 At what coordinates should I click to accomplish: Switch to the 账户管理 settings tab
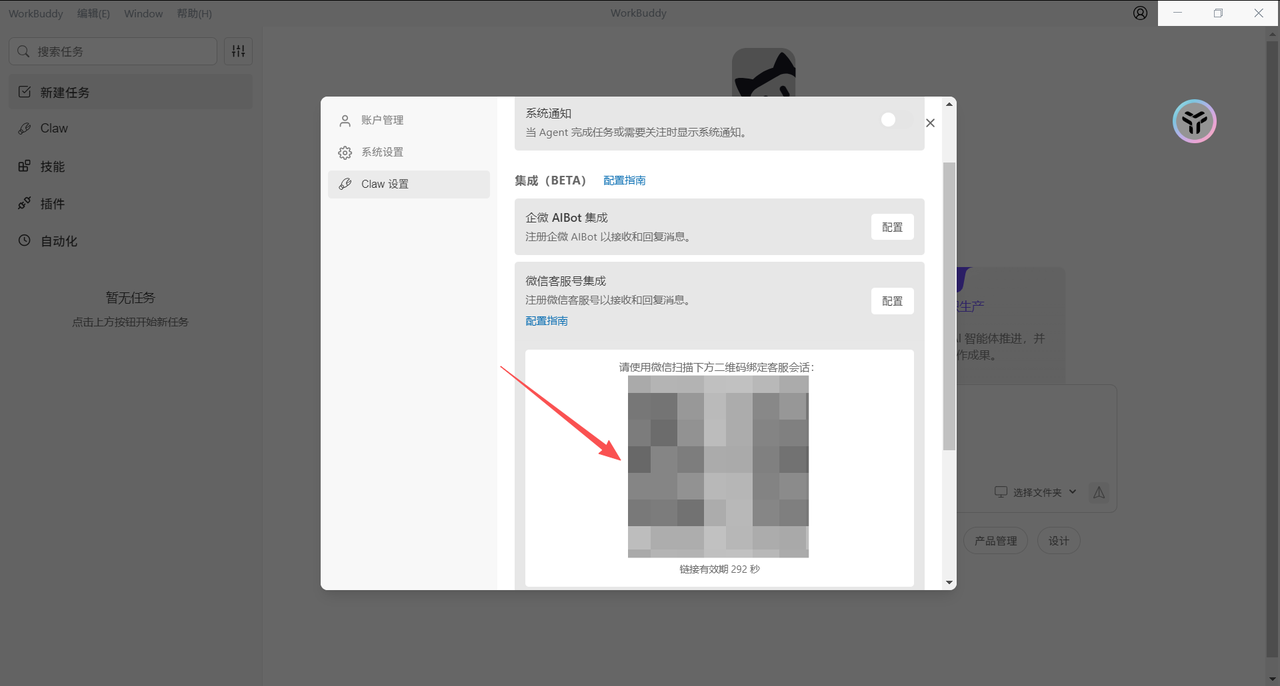[409, 120]
